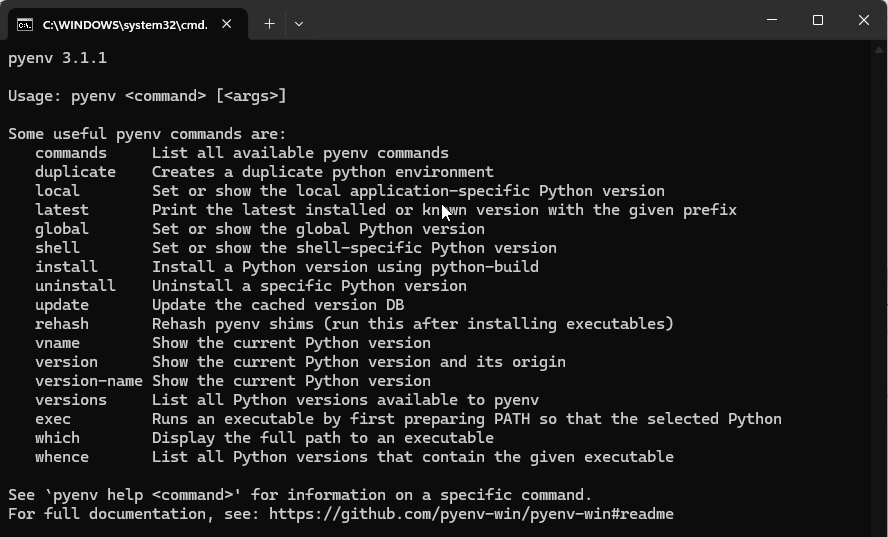
Task: Click the 'shell' command name
Action: click(x=57, y=248)
